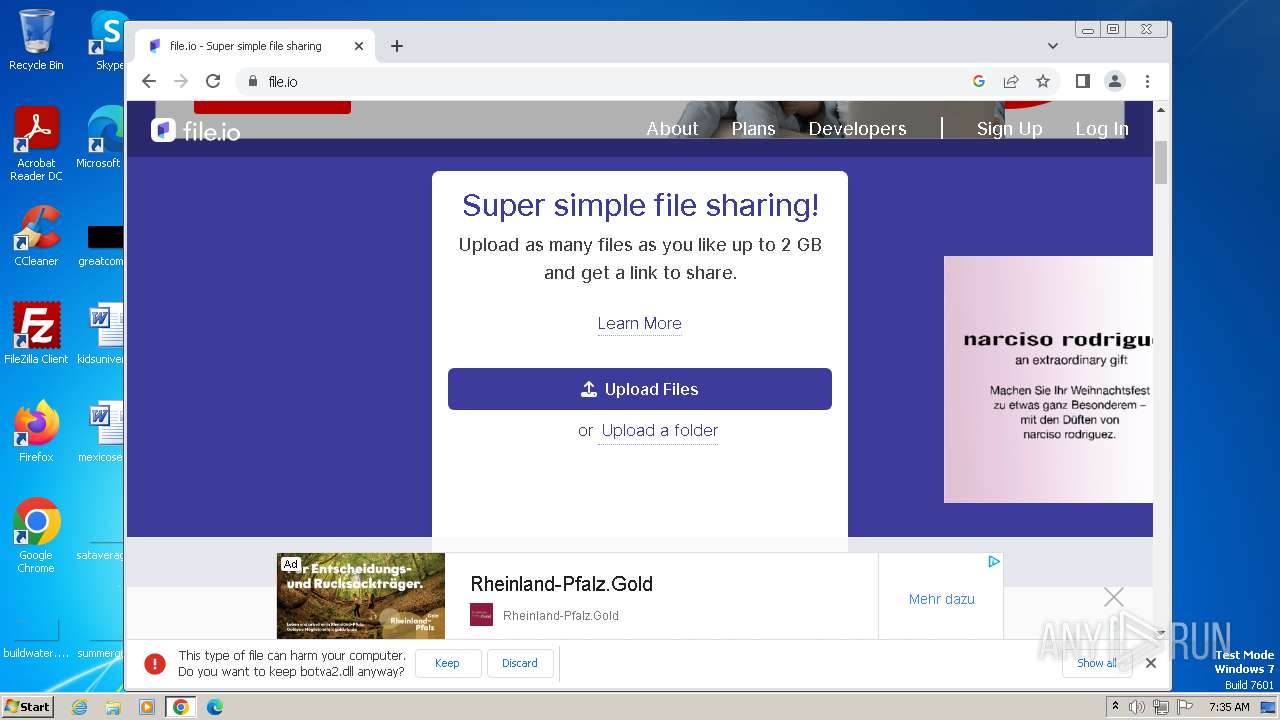Click the Chrome taskbar icon
The height and width of the screenshot is (720, 1280).
(x=181, y=707)
